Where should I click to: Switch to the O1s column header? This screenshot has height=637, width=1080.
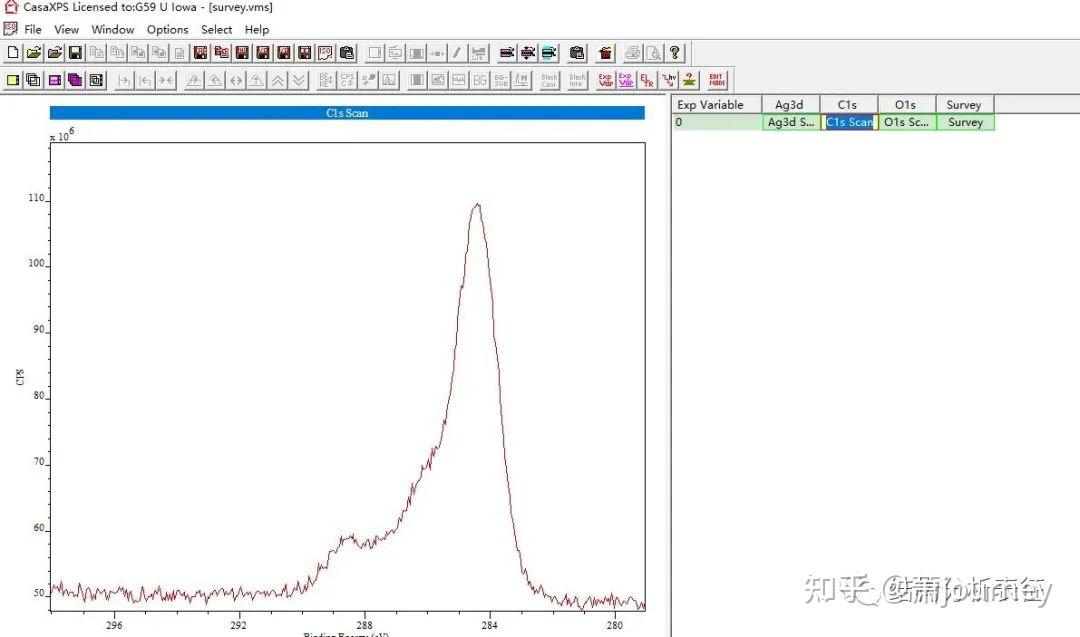click(x=905, y=104)
